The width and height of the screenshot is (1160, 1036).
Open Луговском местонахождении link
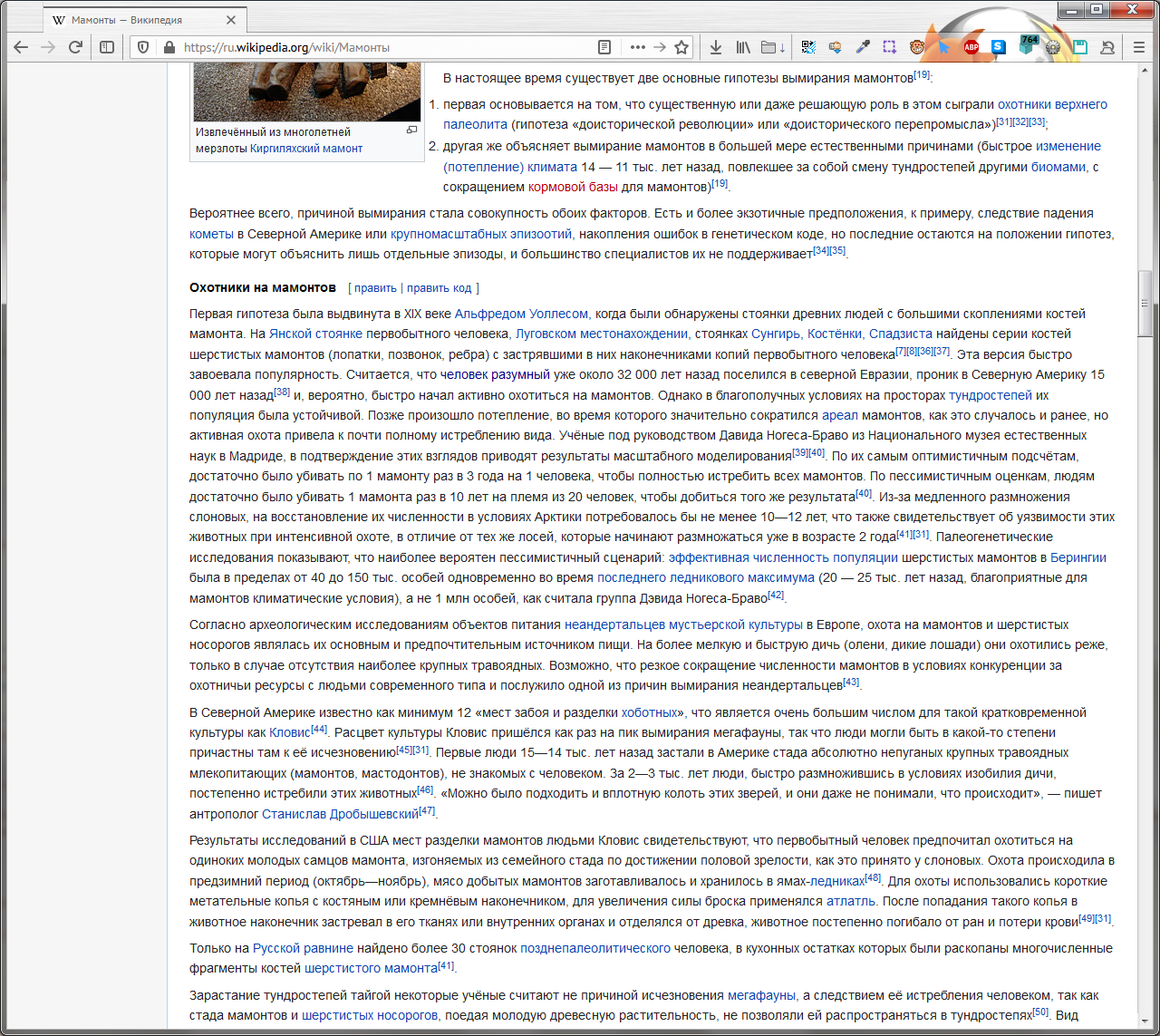pos(602,334)
